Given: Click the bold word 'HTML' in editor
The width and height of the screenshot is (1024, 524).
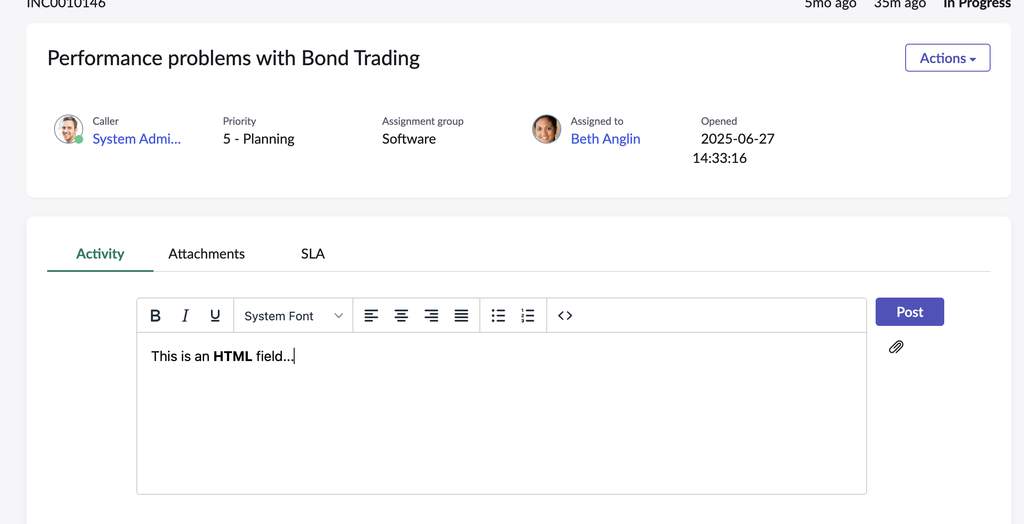Looking at the screenshot, I should (x=232, y=356).
